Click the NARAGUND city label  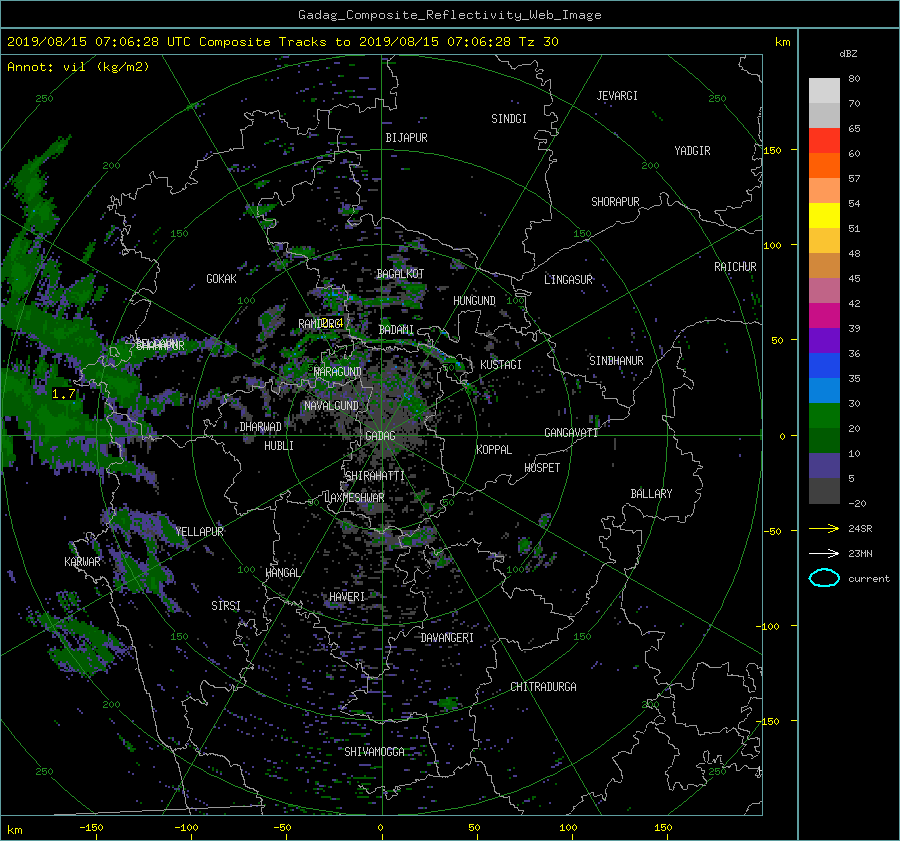(x=338, y=372)
